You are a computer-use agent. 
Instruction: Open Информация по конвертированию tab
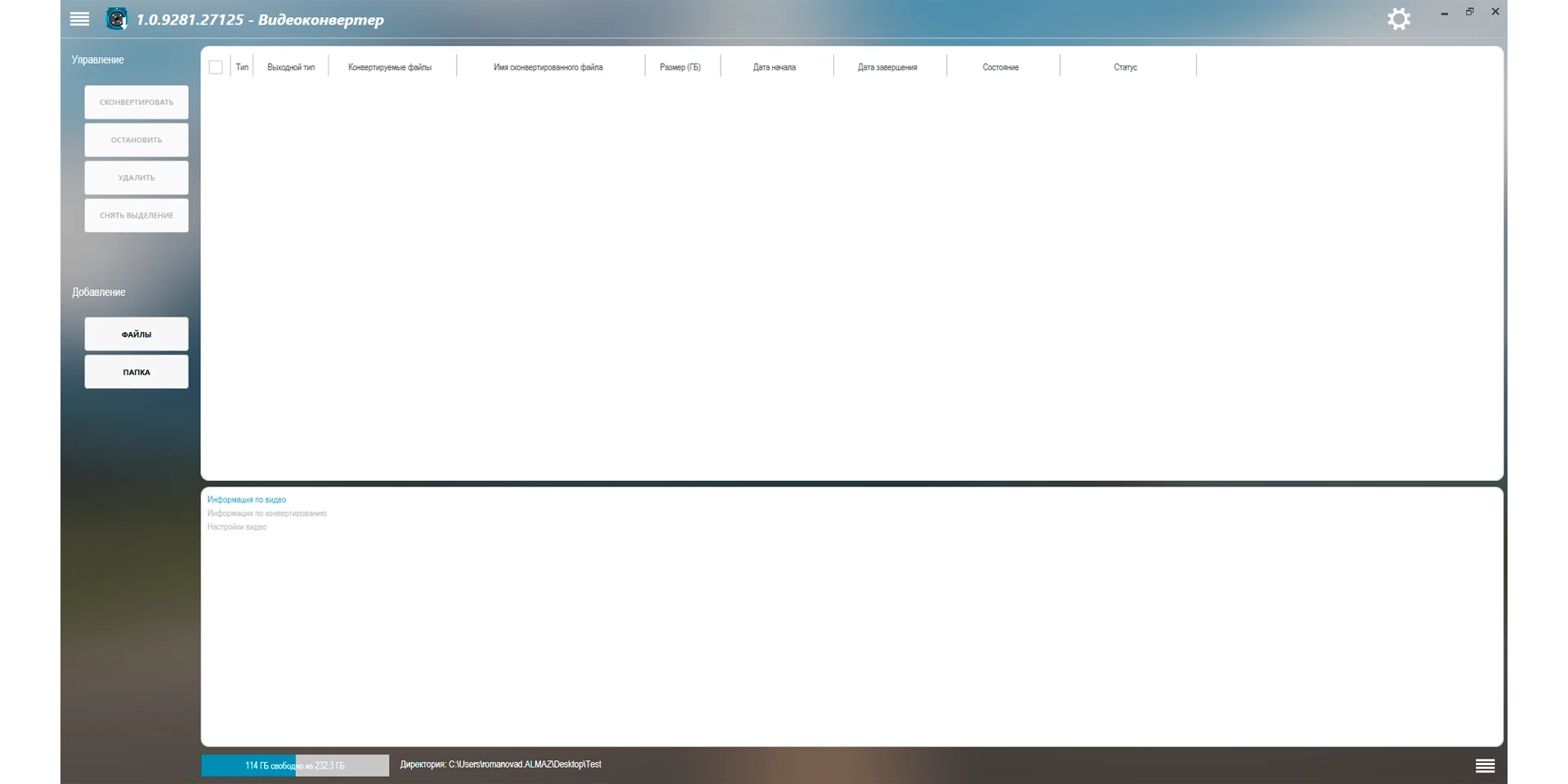pos(266,513)
